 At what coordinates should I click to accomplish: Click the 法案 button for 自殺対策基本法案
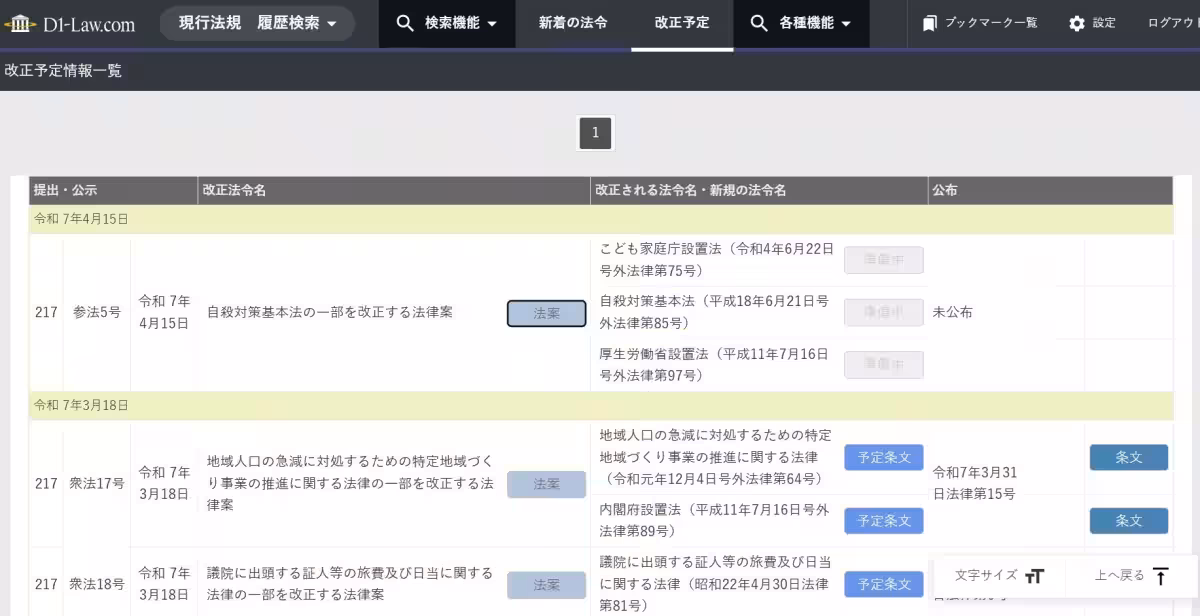546,313
